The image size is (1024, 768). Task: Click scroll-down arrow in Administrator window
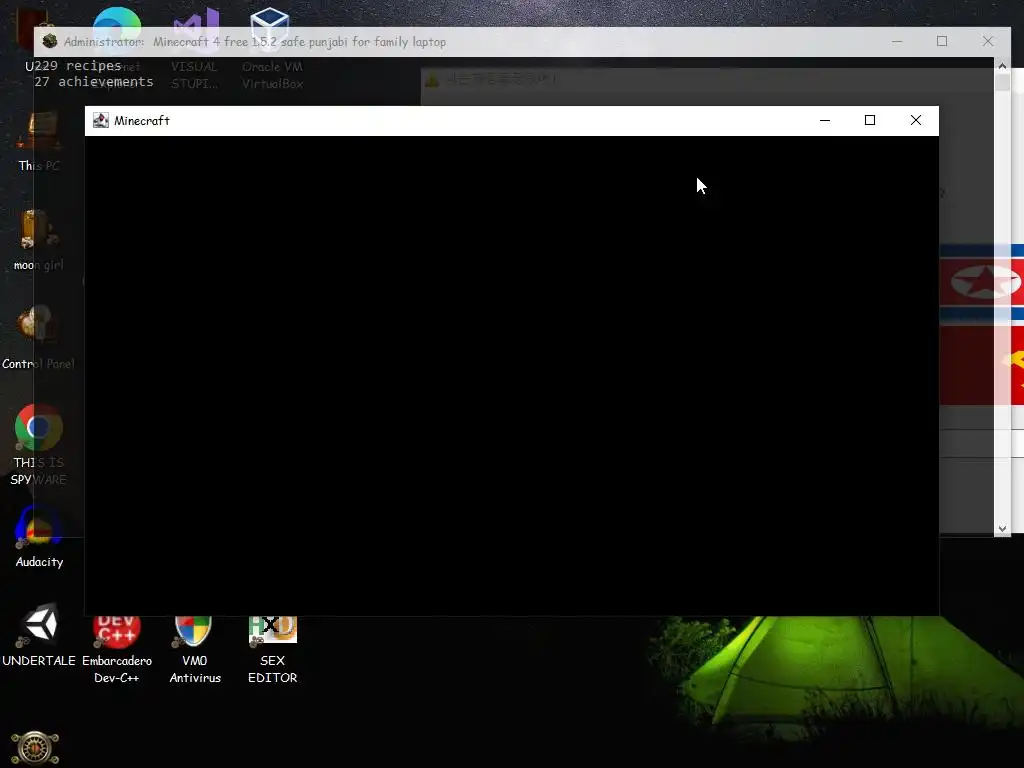[x=1002, y=528]
